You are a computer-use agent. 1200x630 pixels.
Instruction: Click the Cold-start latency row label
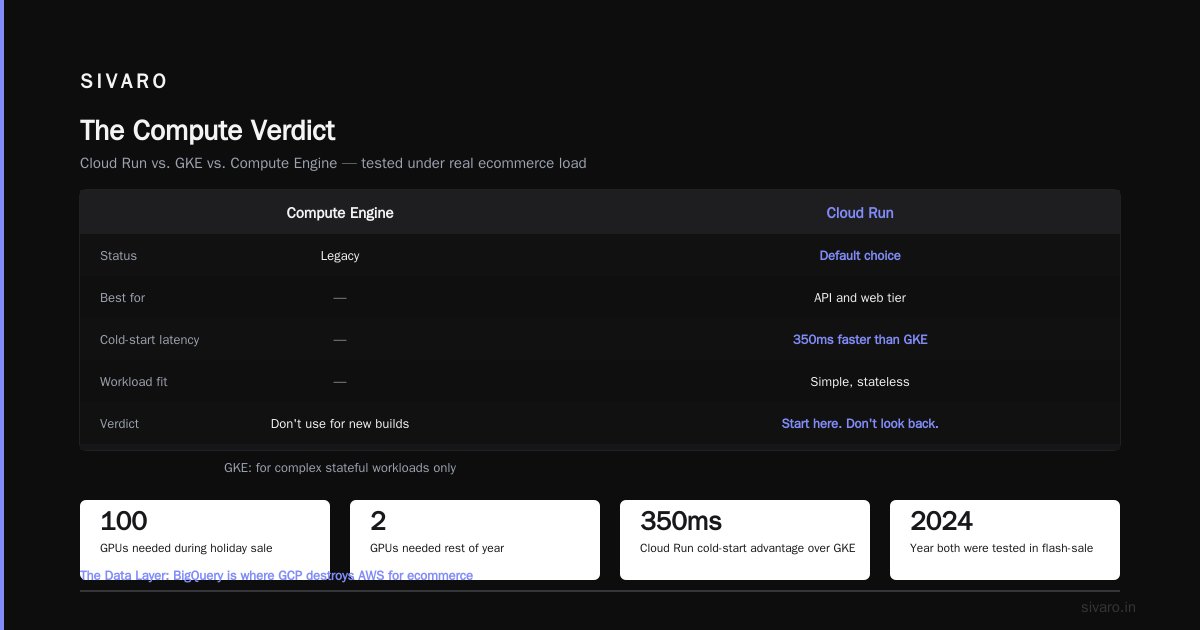click(x=149, y=340)
